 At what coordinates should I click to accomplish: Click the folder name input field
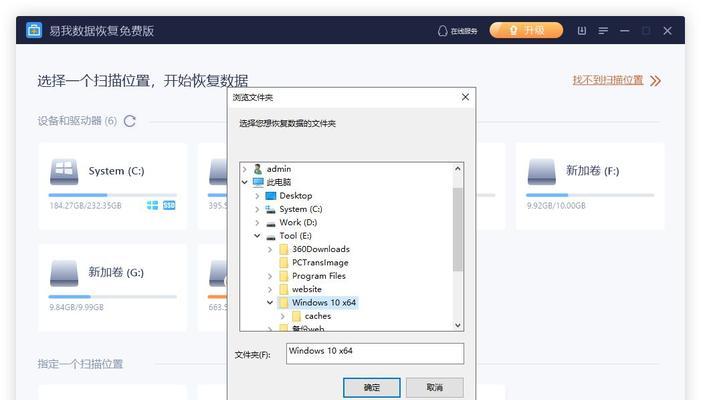click(375, 354)
